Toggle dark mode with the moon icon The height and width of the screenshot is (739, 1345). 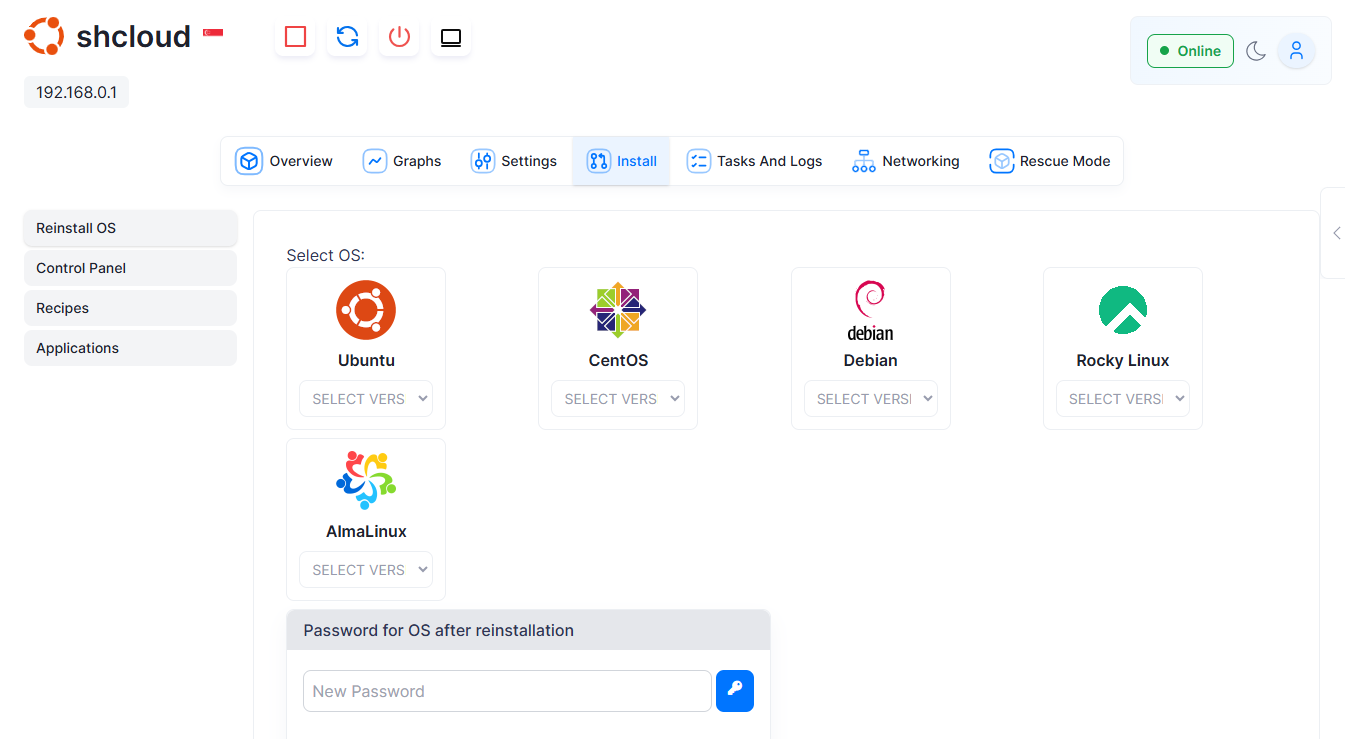(x=1256, y=50)
